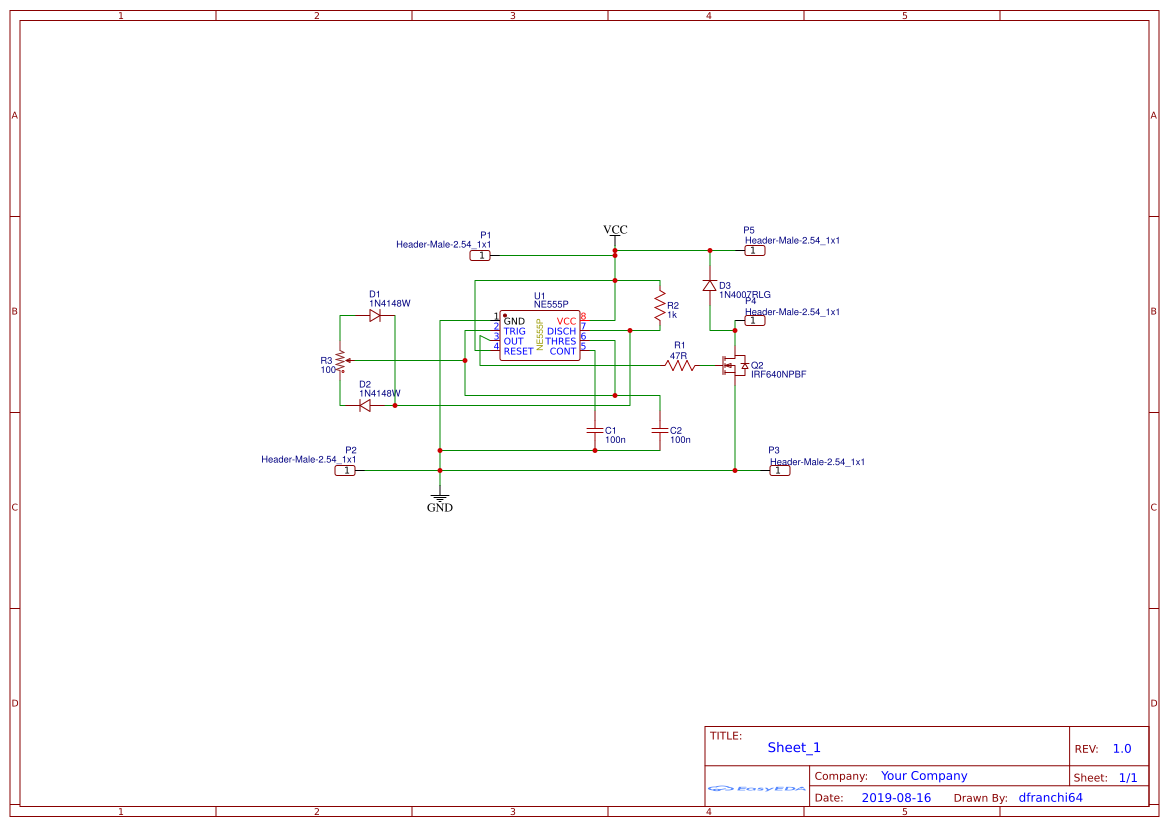The width and height of the screenshot is (1169, 827).
Task: Click header connector P5 pin
Action: tap(754, 251)
